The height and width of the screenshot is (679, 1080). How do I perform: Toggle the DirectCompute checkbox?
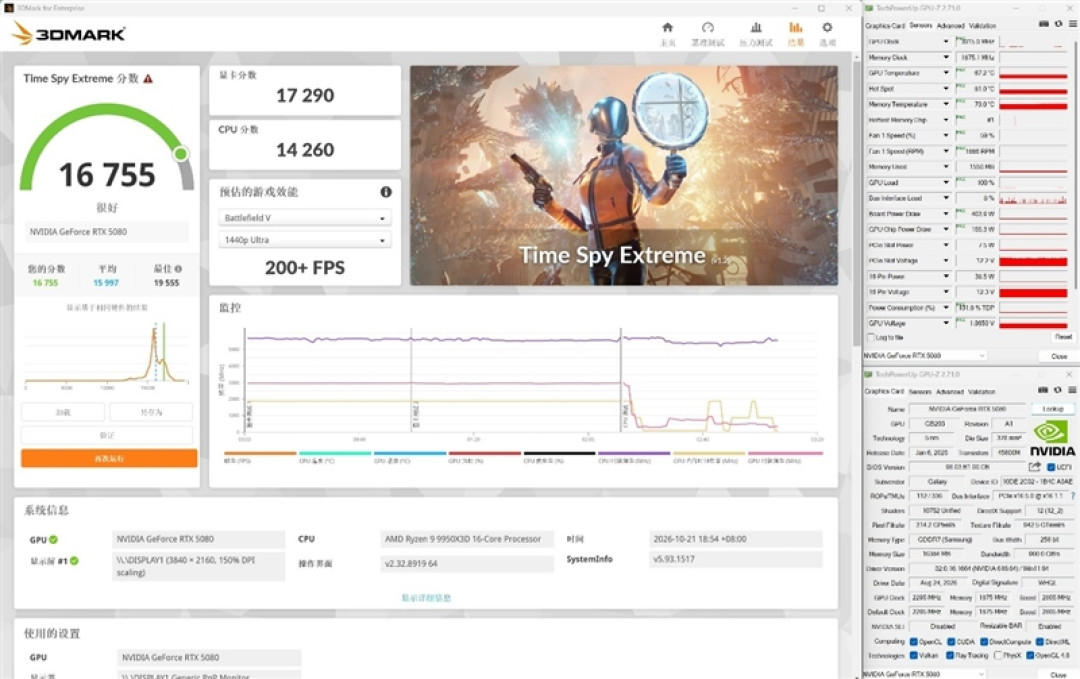click(x=984, y=642)
